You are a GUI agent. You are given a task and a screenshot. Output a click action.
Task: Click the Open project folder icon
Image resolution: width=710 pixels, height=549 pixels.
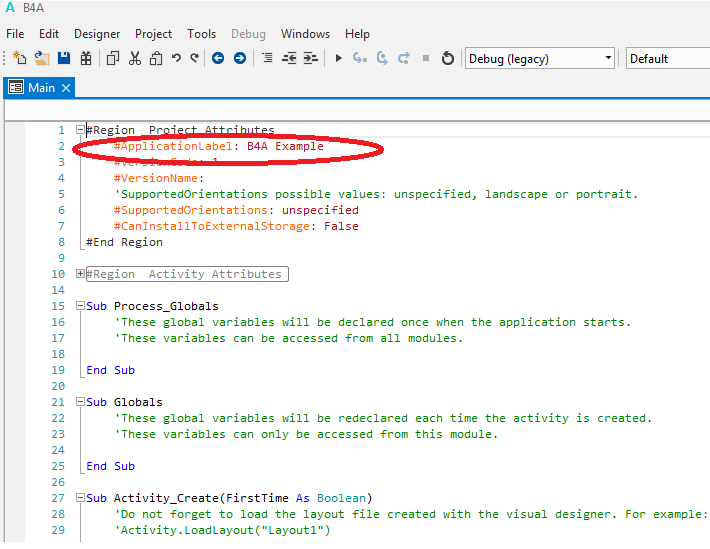[x=42, y=58]
